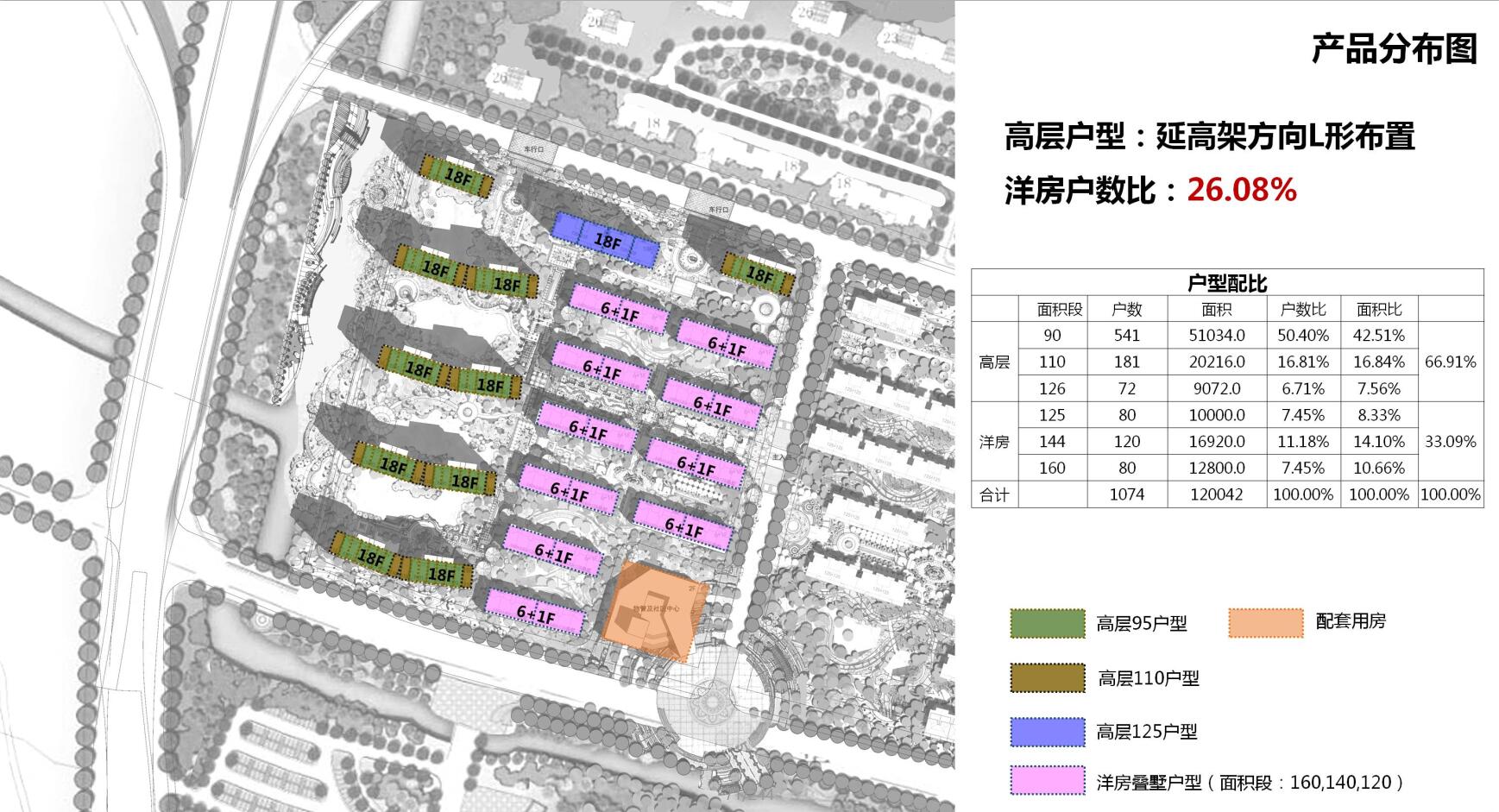
Task: Select the 产品分布图 slide title
Action: (1395, 49)
